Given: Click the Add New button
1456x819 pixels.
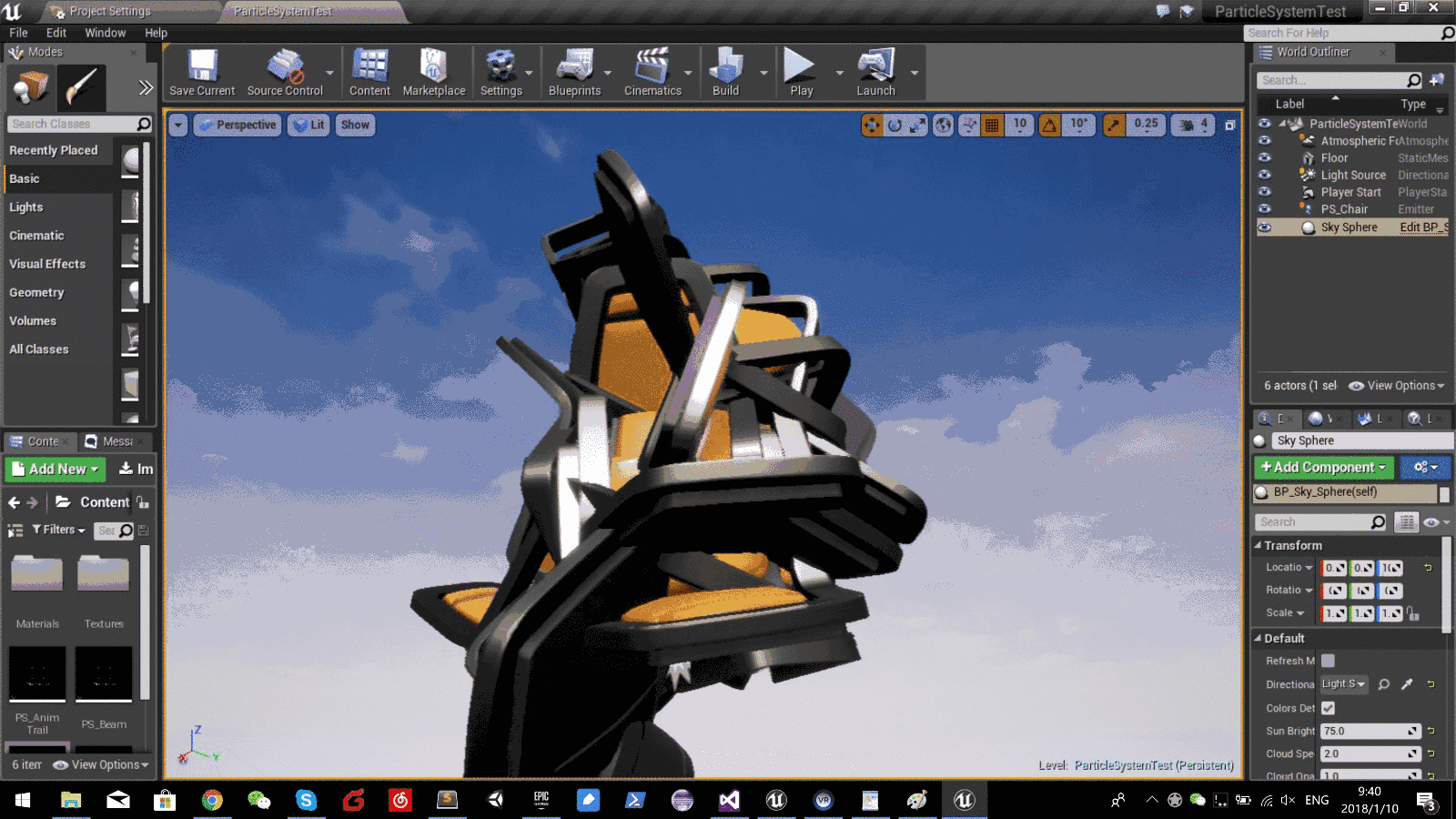Looking at the screenshot, I should pyautogui.click(x=56, y=470).
